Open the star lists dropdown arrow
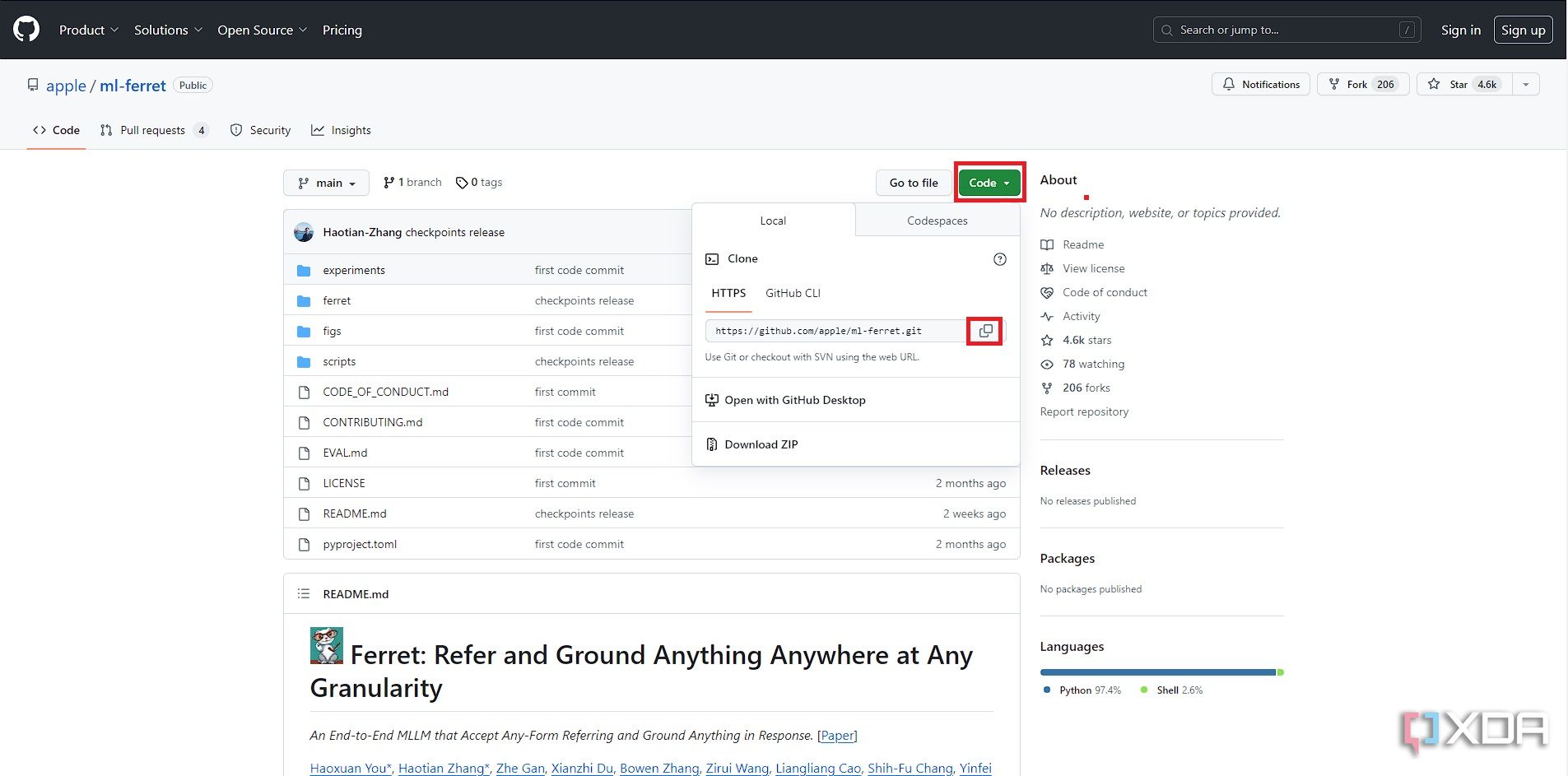The width and height of the screenshot is (1568, 776). pos(1526,84)
